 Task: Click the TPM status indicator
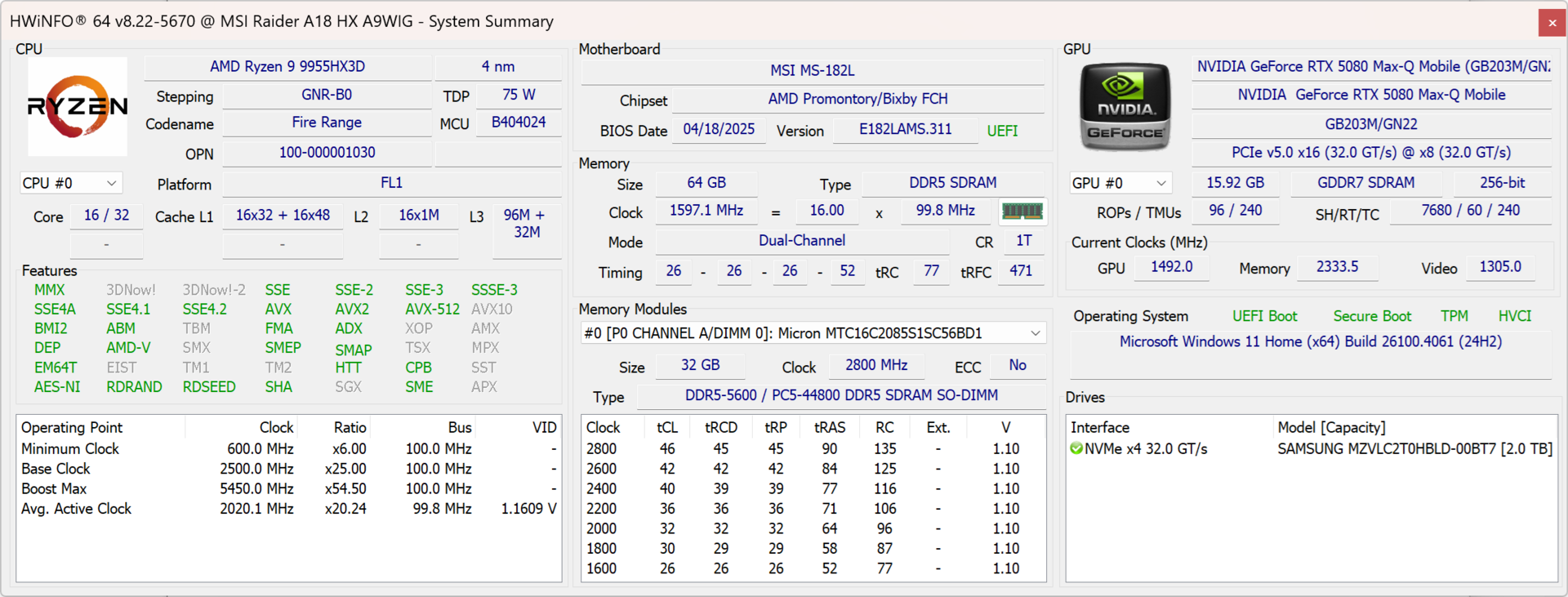1454,316
